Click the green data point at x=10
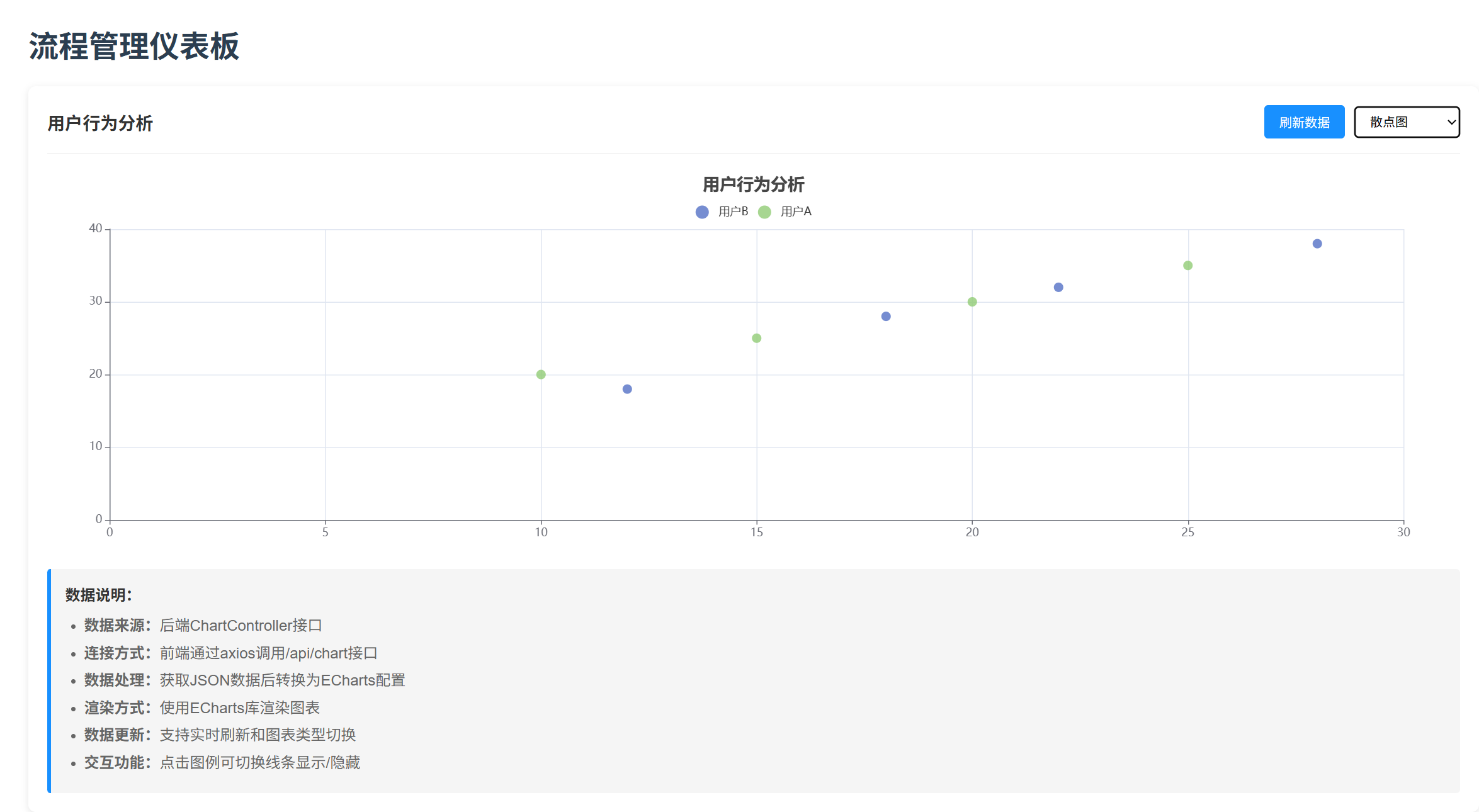This screenshot has height=812, width=1479. (x=541, y=375)
